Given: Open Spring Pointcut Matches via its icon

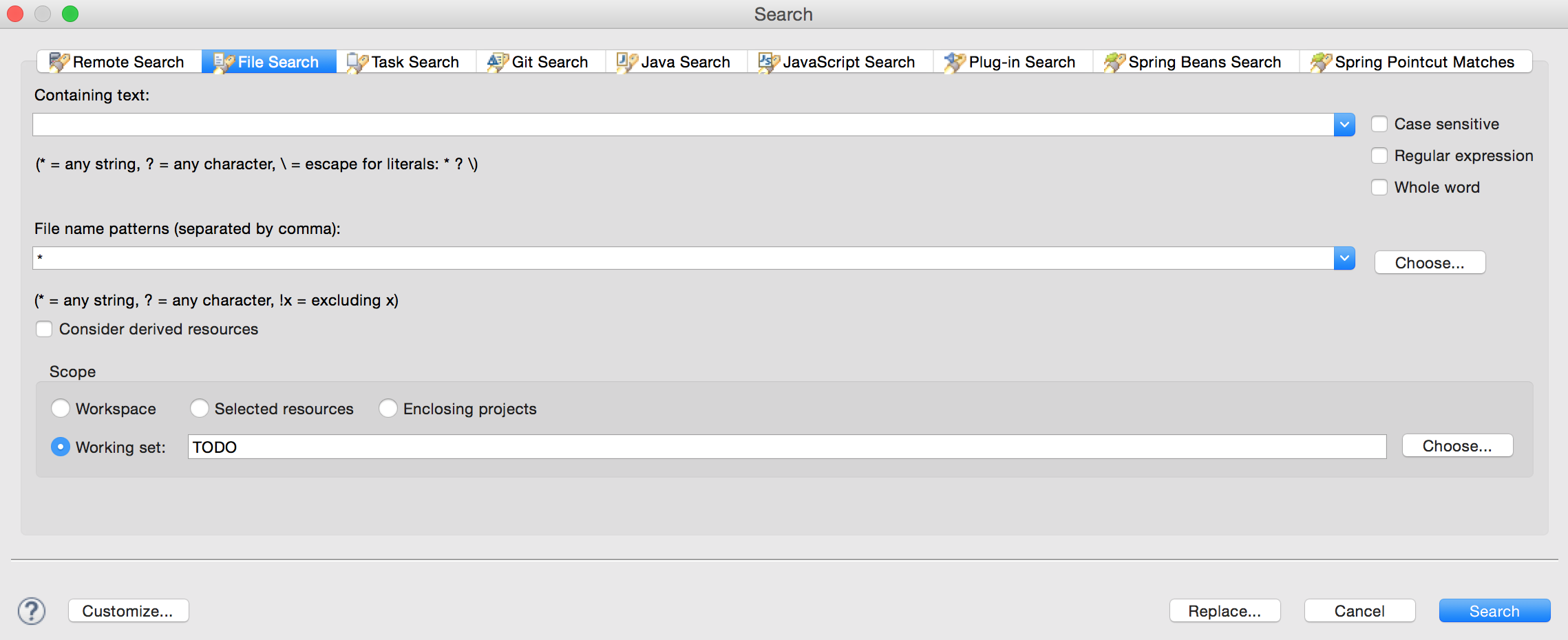Looking at the screenshot, I should pyautogui.click(x=1320, y=61).
